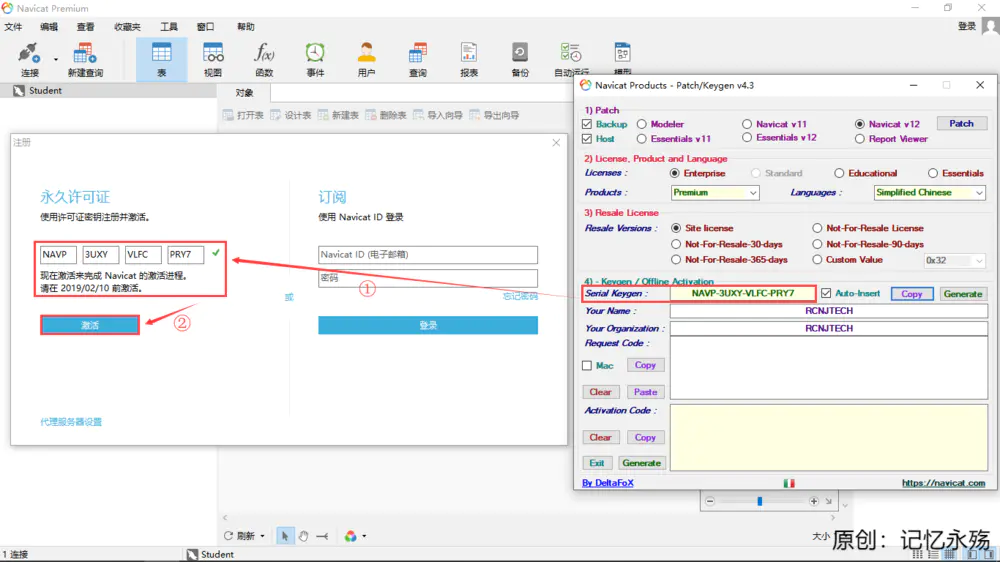Open the View toolbar icon
The width and height of the screenshot is (1000, 562).
pyautogui.click(x=213, y=59)
